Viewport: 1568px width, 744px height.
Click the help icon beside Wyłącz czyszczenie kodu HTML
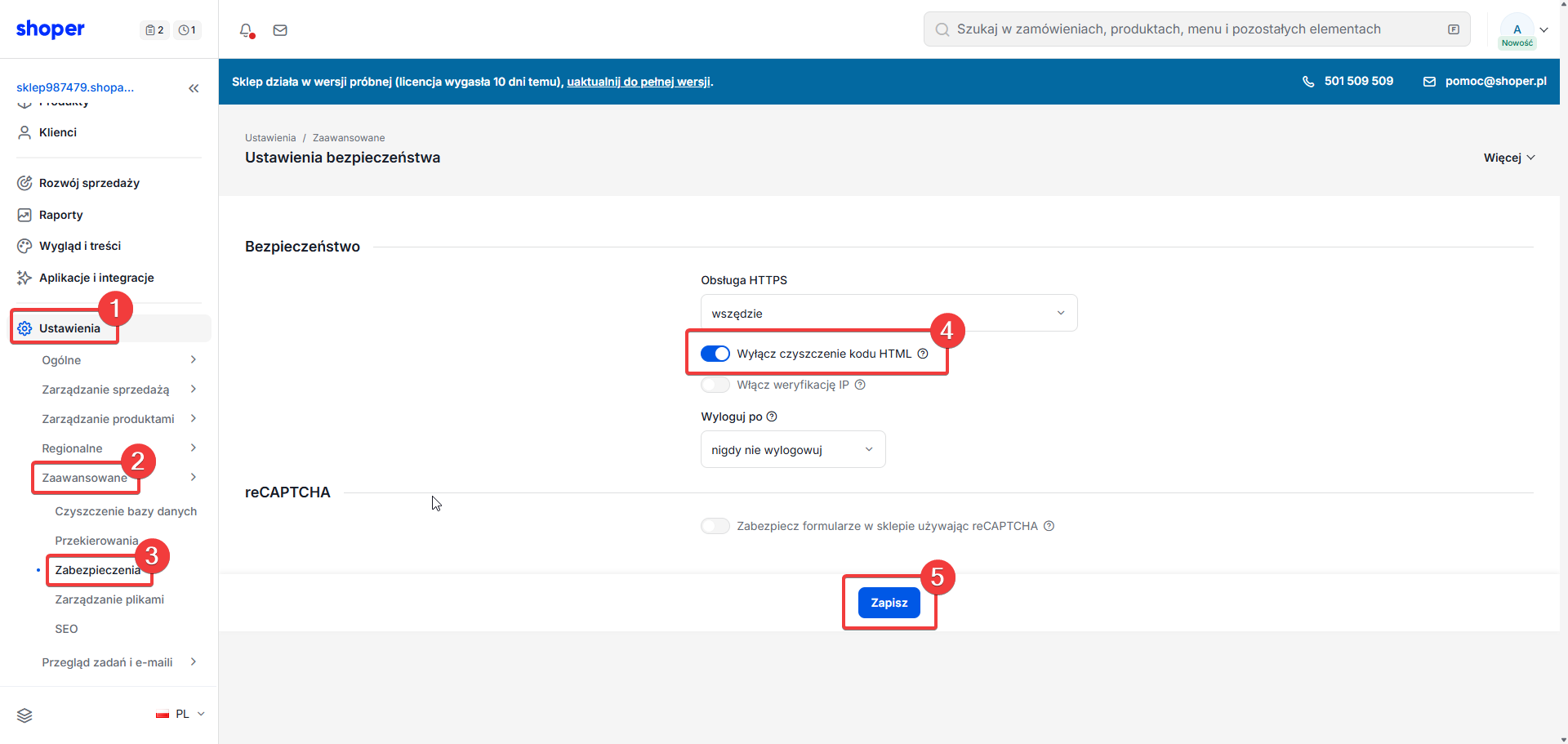point(923,354)
